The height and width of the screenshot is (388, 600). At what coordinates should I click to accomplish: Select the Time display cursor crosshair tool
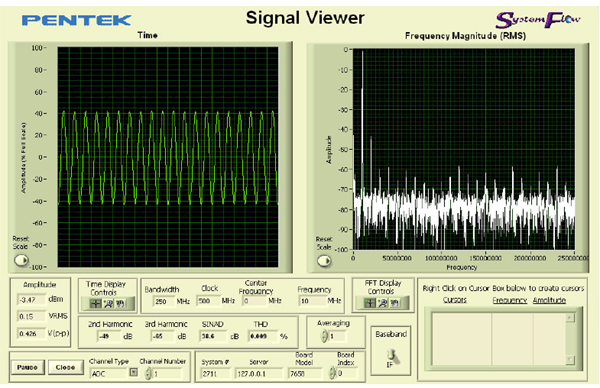(95, 303)
